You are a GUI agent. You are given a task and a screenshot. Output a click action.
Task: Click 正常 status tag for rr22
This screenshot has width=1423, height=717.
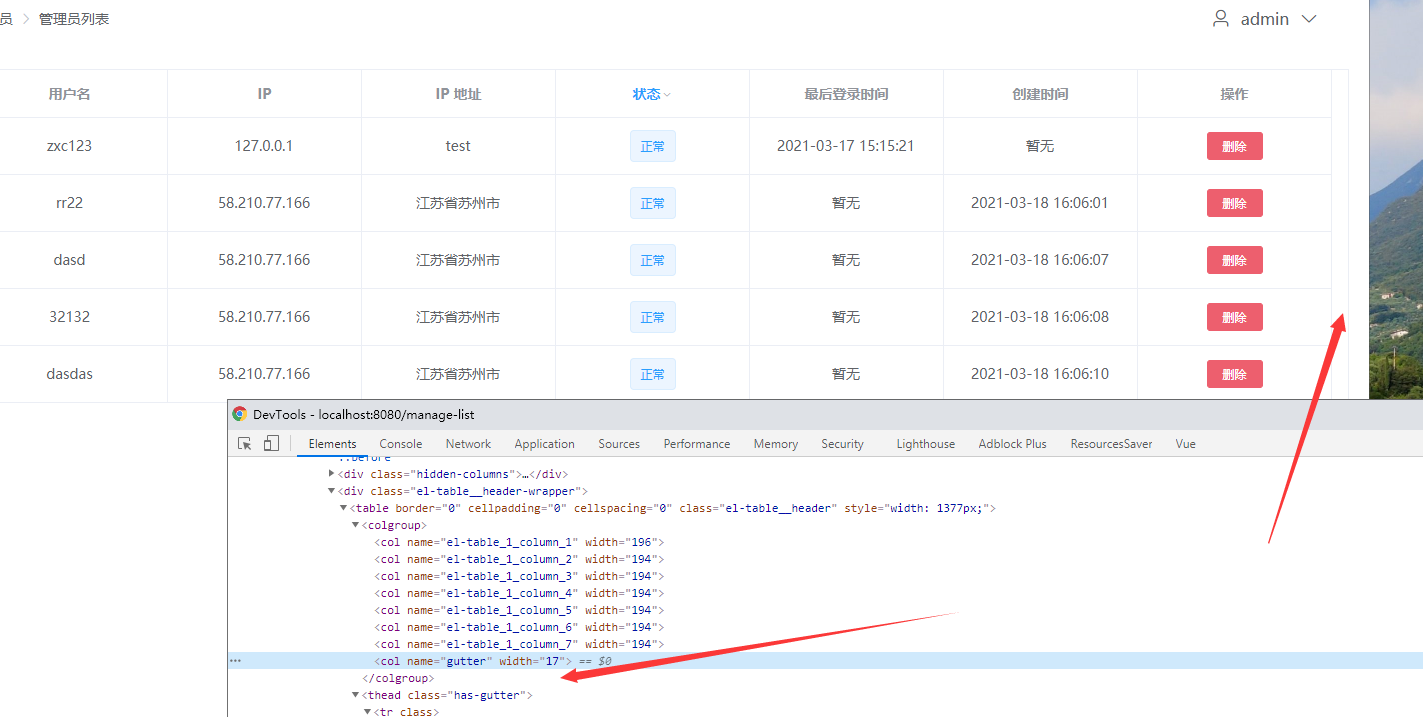652,203
